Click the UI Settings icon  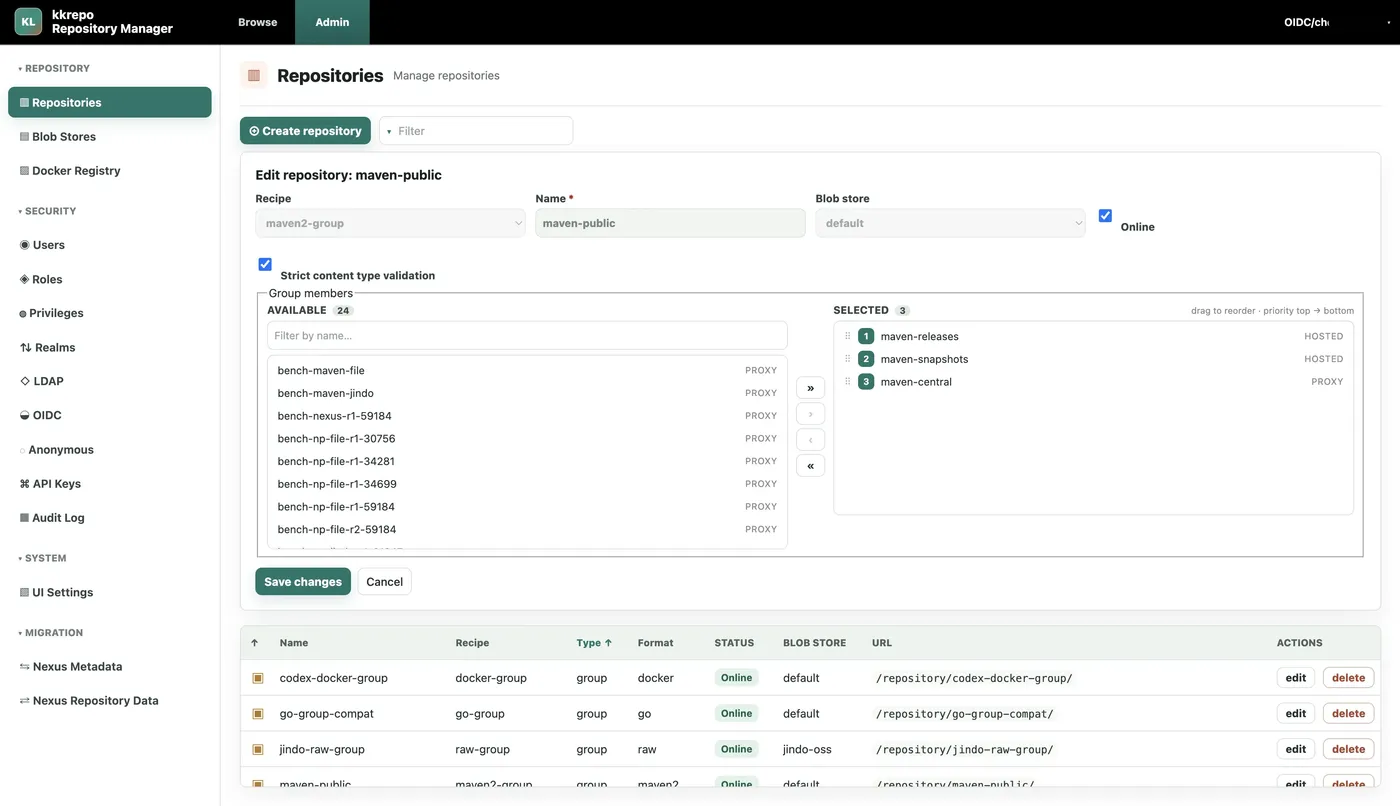[24, 592]
